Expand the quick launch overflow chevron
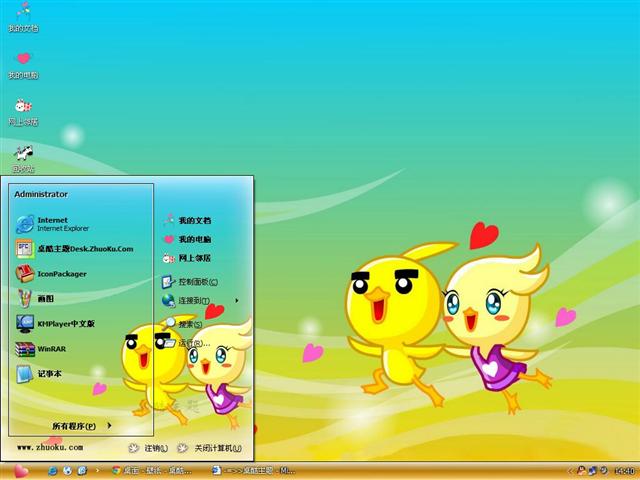The height and width of the screenshot is (480, 640). tap(97, 470)
